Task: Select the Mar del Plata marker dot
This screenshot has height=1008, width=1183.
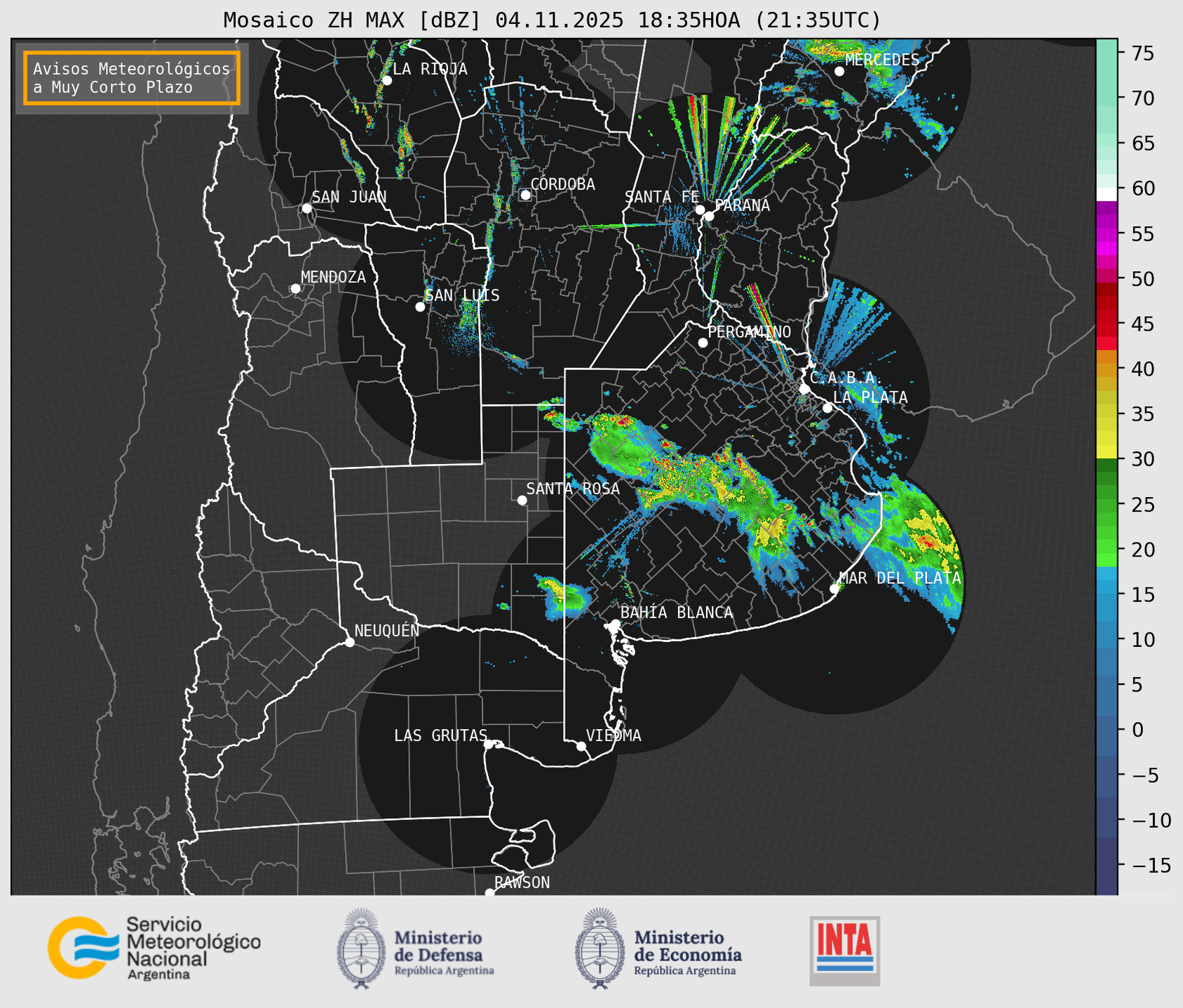Action: pos(834,589)
